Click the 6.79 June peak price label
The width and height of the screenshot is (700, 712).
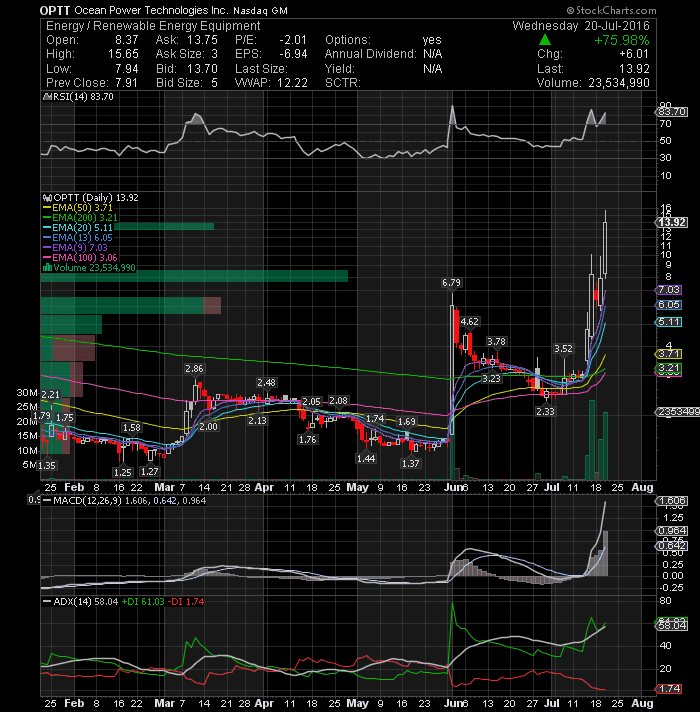(452, 283)
